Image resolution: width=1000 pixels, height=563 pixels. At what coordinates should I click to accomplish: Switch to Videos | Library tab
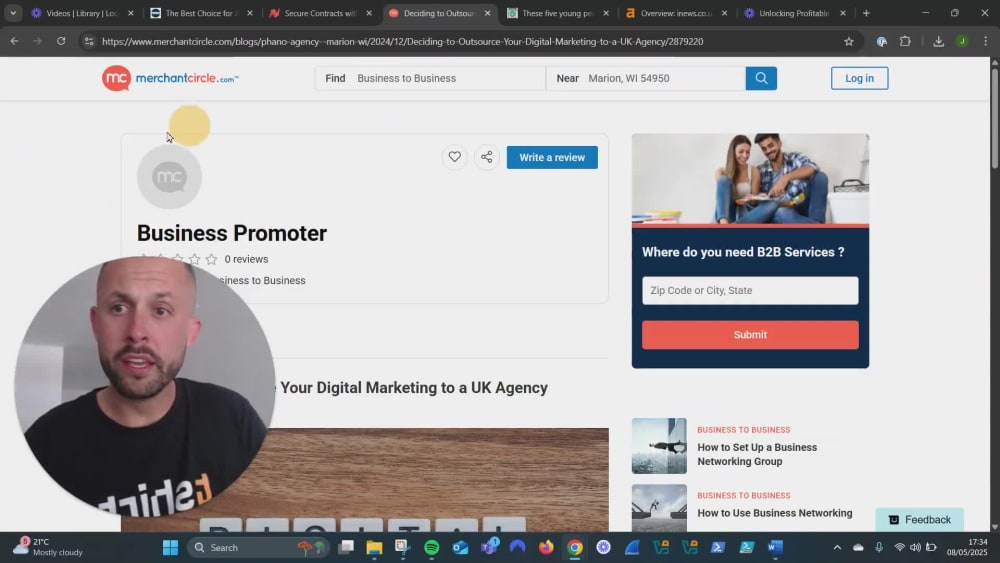click(x=82, y=13)
